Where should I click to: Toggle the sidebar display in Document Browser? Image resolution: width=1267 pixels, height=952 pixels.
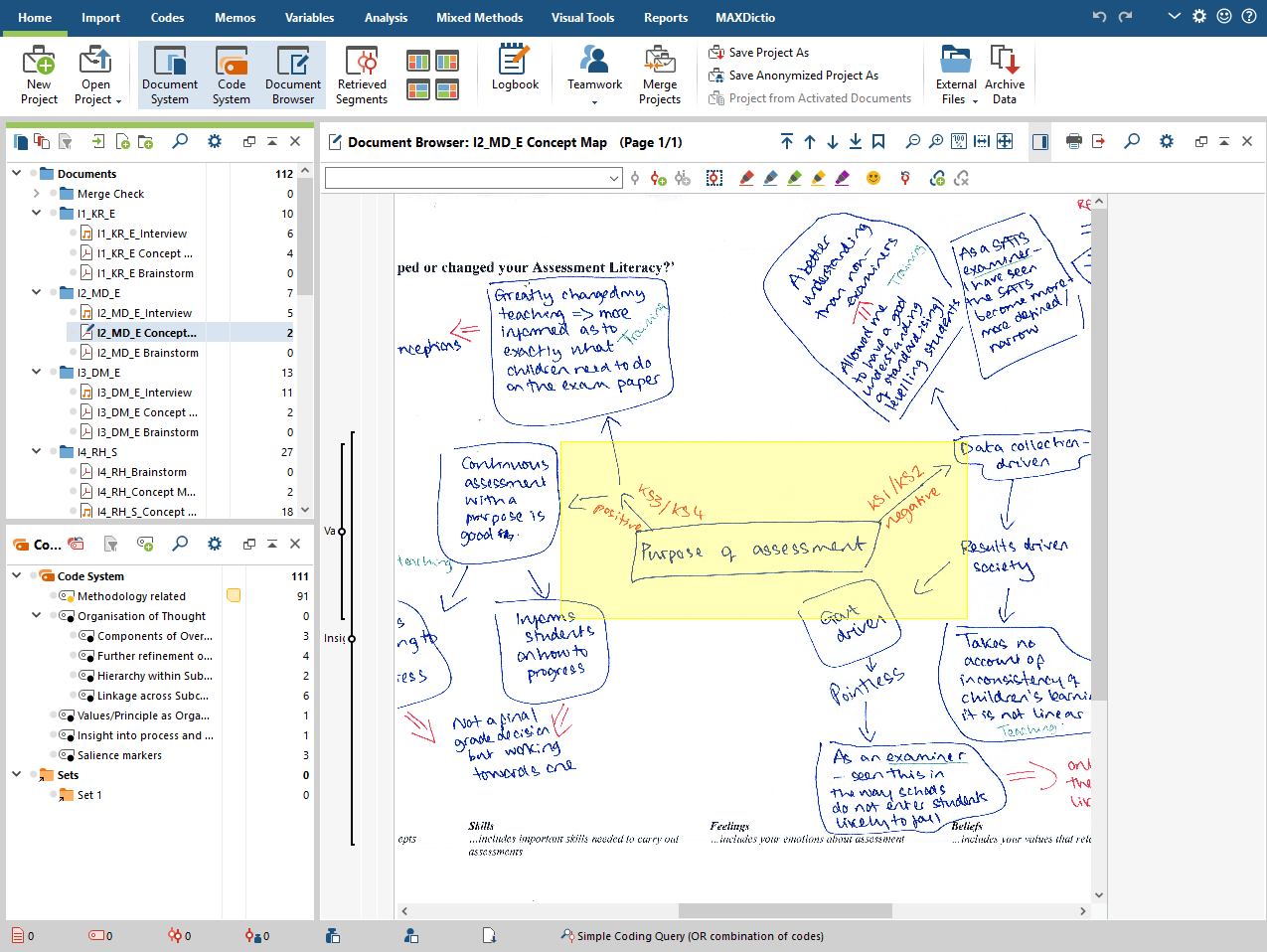pyautogui.click(x=1040, y=142)
